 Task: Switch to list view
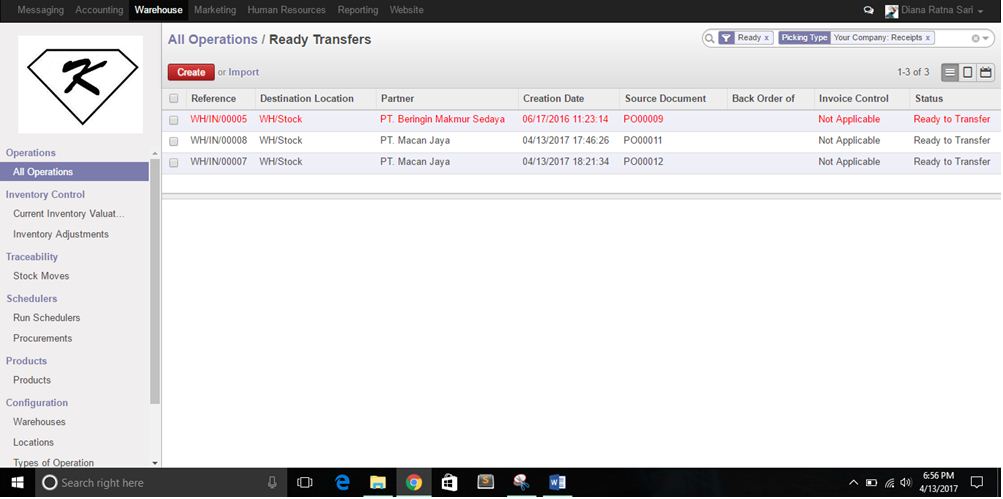pos(950,72)
